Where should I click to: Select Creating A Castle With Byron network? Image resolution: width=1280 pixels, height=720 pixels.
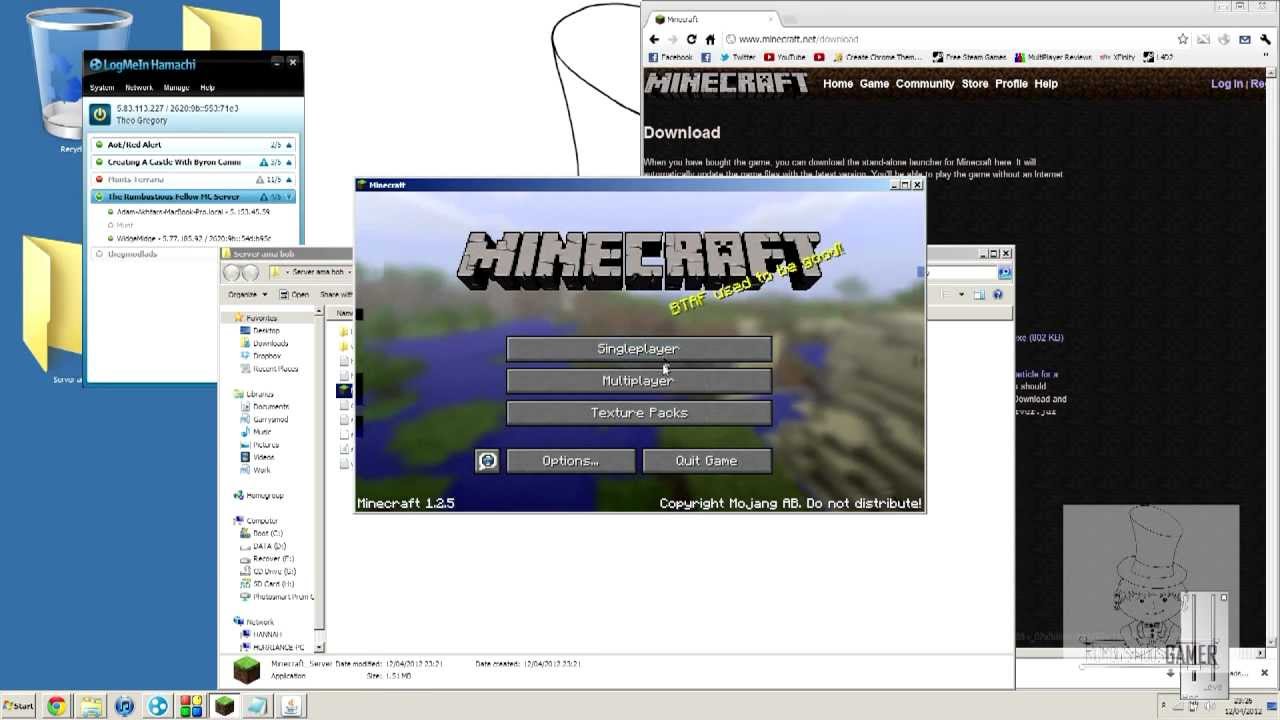(x=194, y=162)
